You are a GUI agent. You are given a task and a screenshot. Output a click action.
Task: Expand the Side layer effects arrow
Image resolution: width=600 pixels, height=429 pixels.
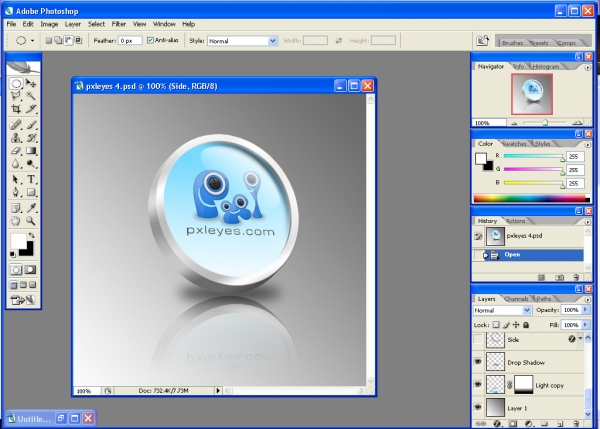(x=580, y=338)
